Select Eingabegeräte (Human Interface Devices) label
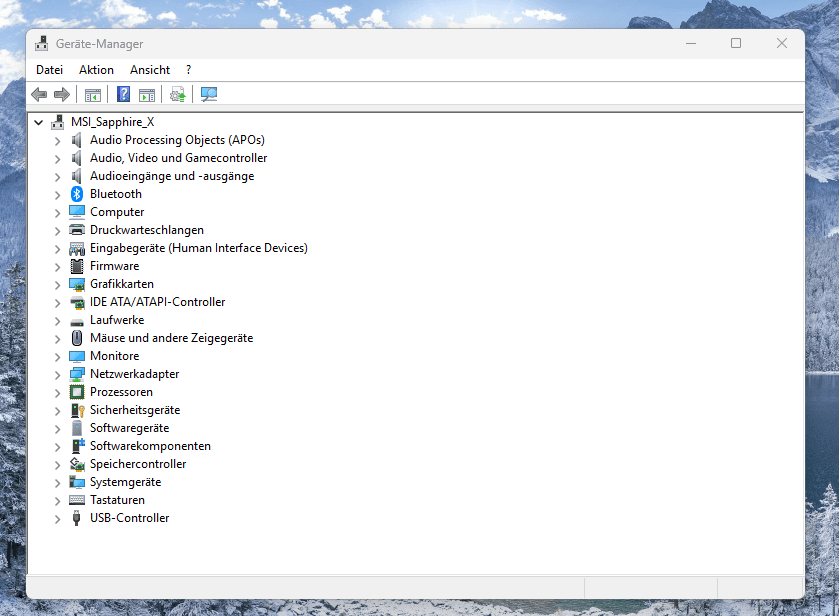839x616 pixels. pos(199,248)
